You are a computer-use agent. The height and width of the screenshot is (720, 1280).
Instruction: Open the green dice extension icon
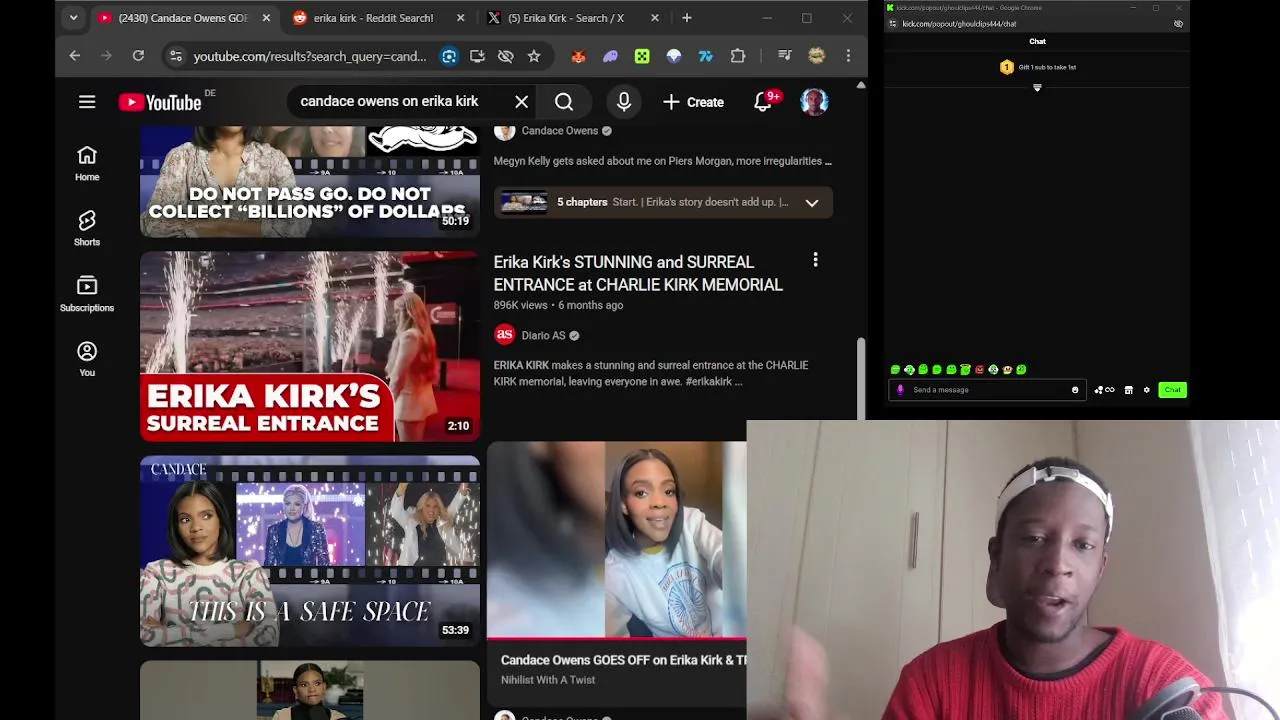[642, 56]
